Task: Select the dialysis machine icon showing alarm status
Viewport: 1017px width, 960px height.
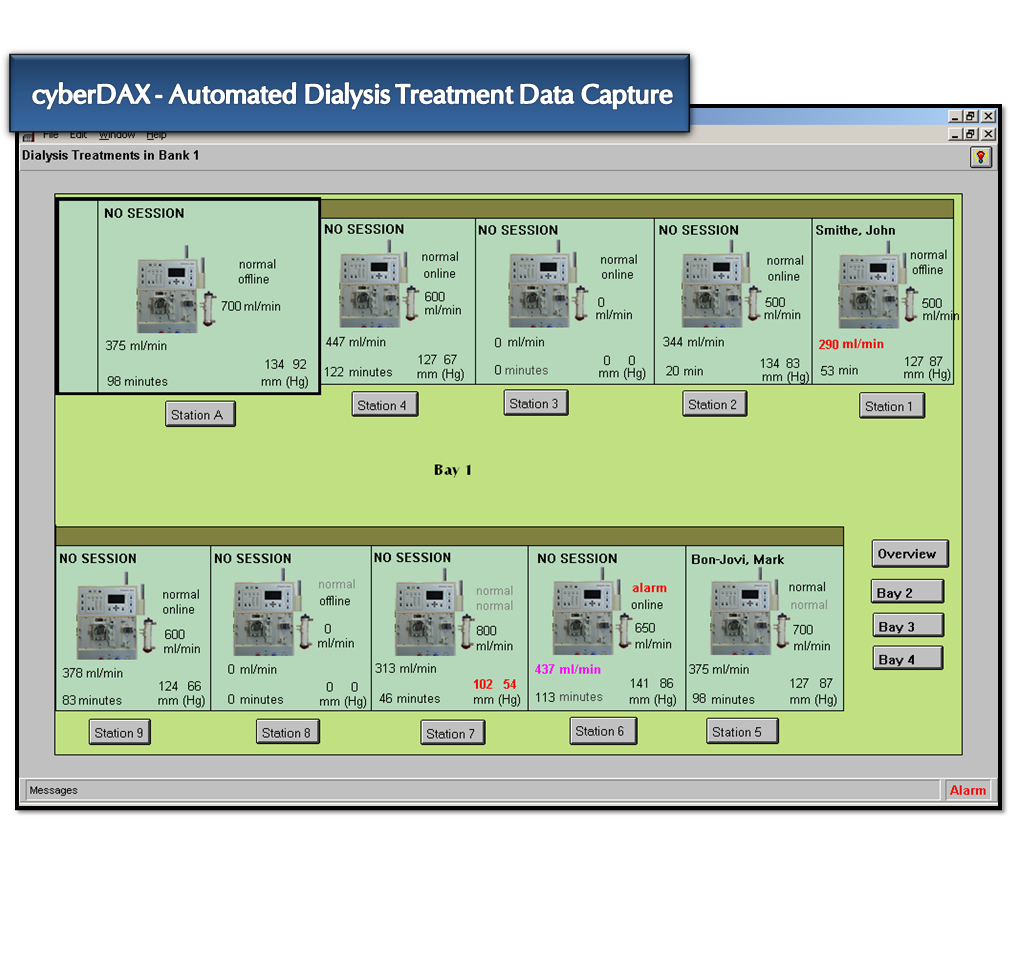Action: [586, 617]
